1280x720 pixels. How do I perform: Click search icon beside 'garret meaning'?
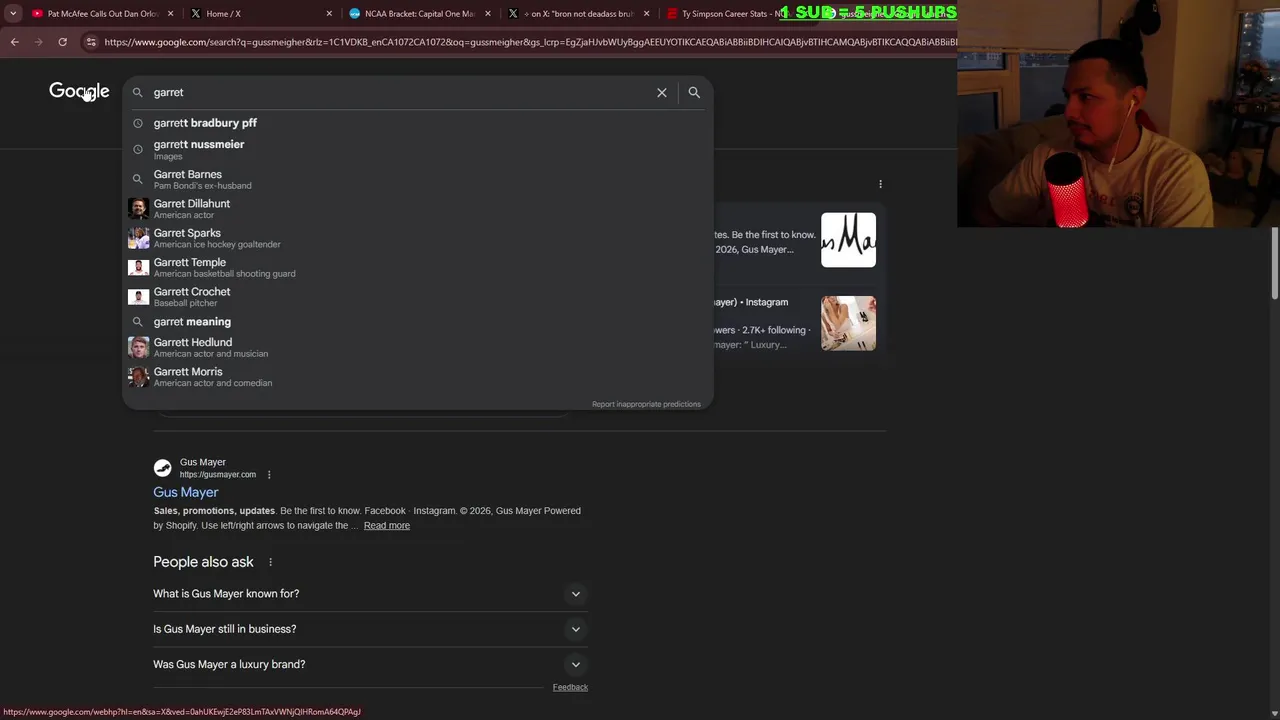point(138,322)
